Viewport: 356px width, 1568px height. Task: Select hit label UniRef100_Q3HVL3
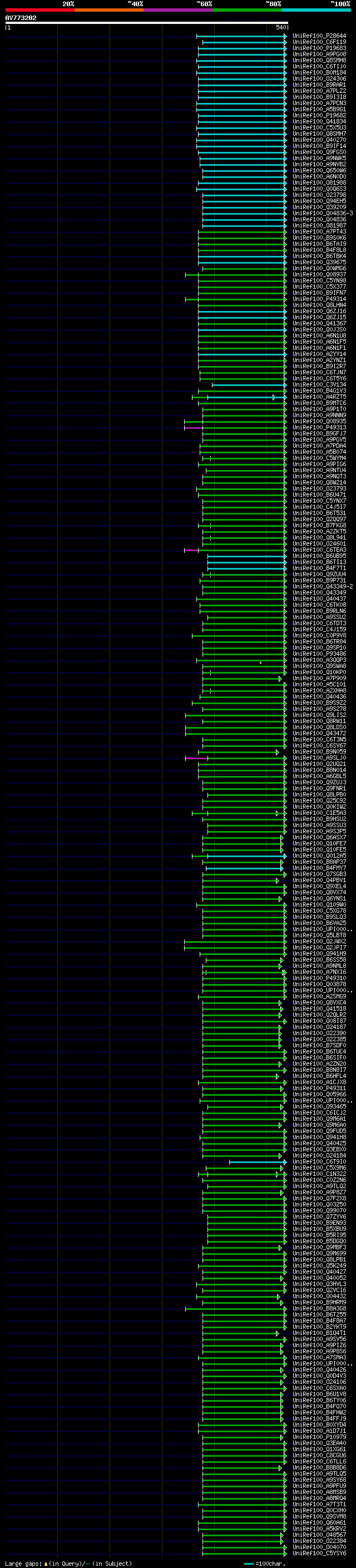(319, 1284)
